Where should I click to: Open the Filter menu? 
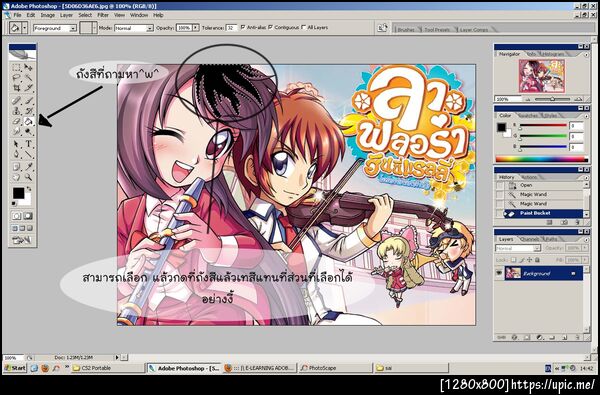pyautogui.click(x=103, y=15)
